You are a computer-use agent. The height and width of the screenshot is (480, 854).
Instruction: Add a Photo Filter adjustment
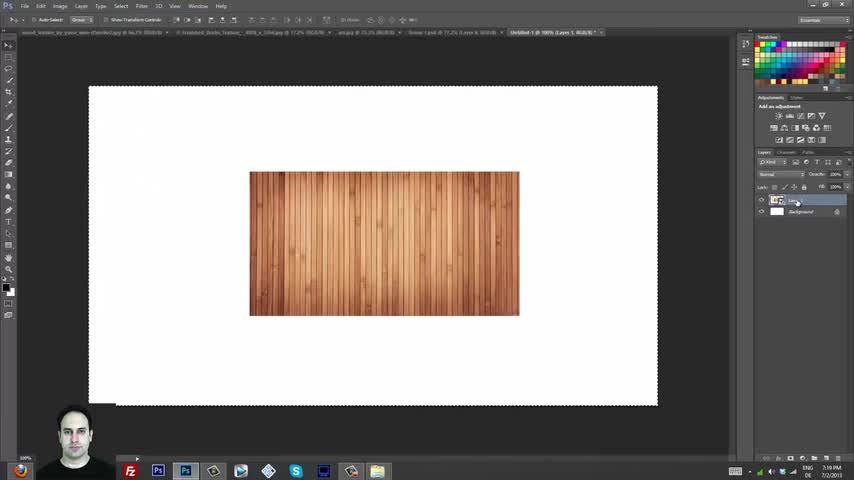pos(806,128)
